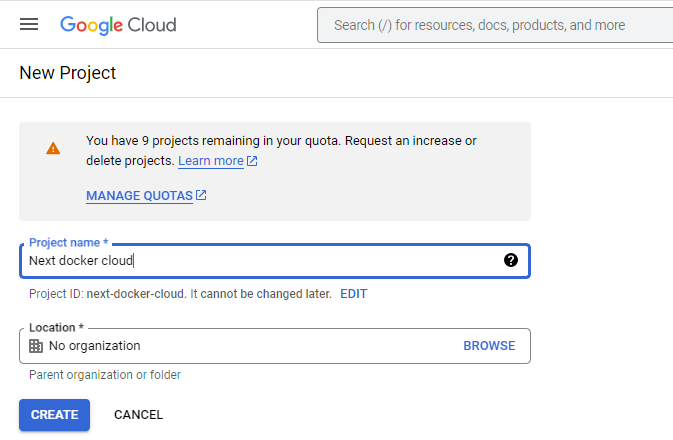Click EDIT to change the project ID

click(x=353, y=294)
